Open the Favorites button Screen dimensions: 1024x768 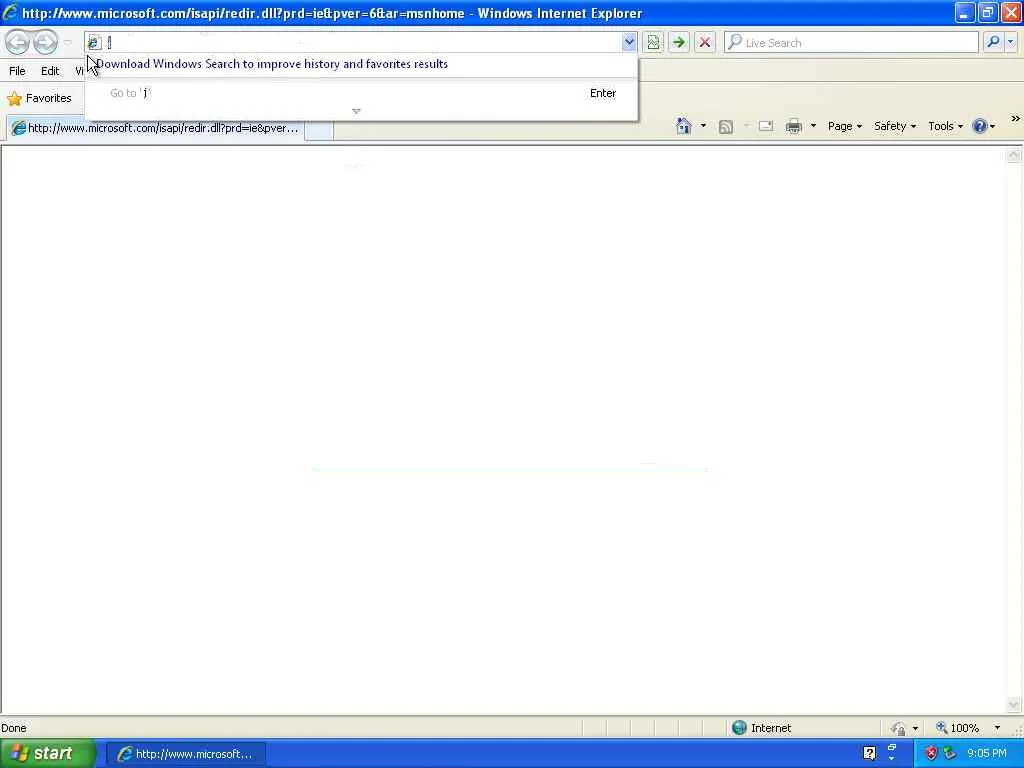pos(39,98)
